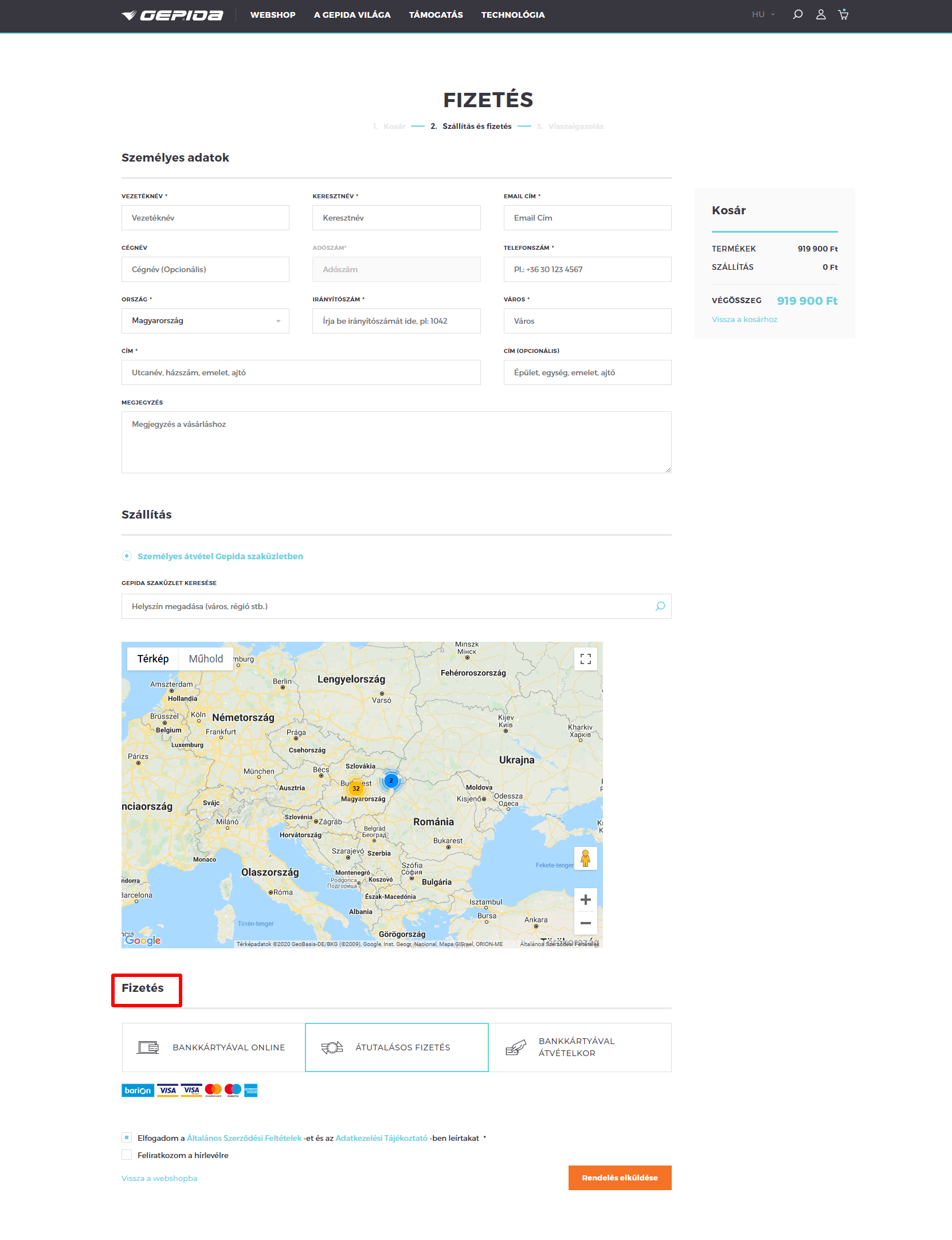Select pickup at Gepida store radio

tap(127, 556)
